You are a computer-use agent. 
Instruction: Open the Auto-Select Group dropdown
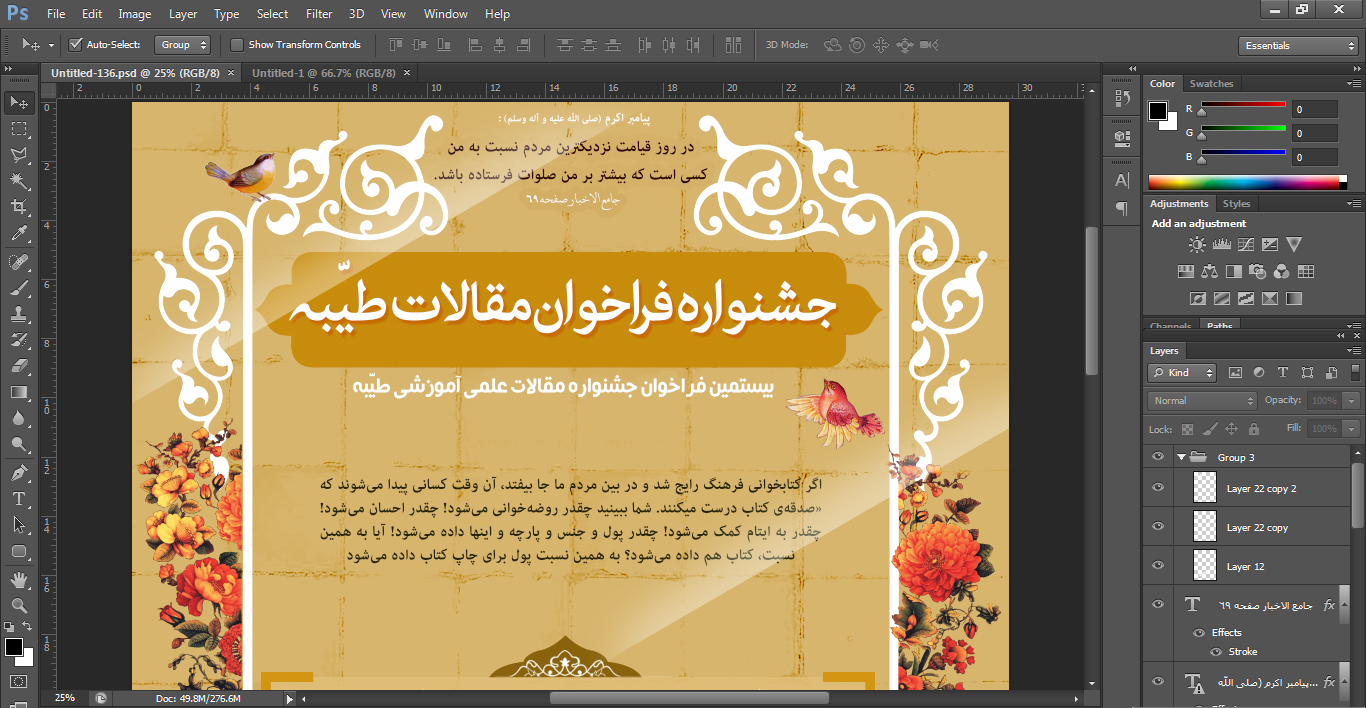click(x=183, y=45)
